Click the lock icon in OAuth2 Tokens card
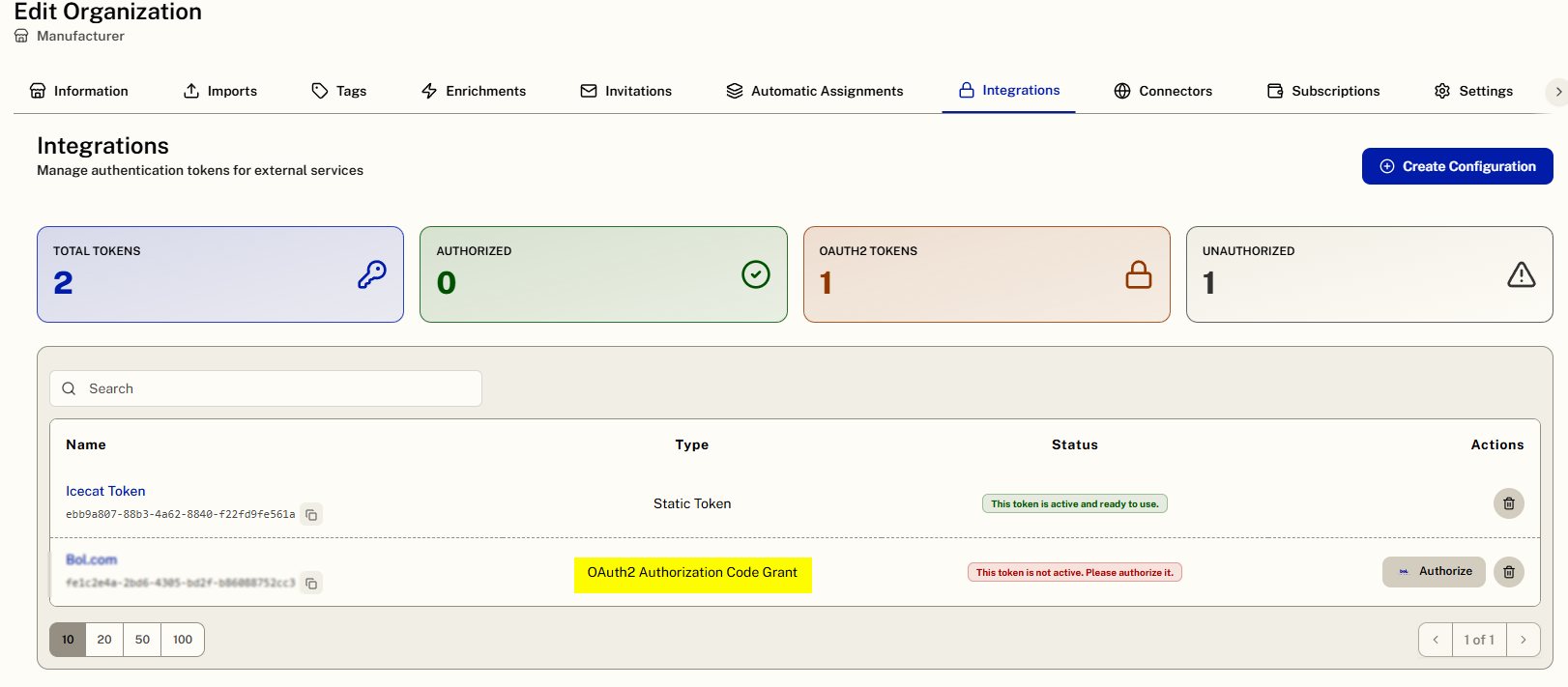The width and height of the screenshot is (1568, 687). 1139,274
